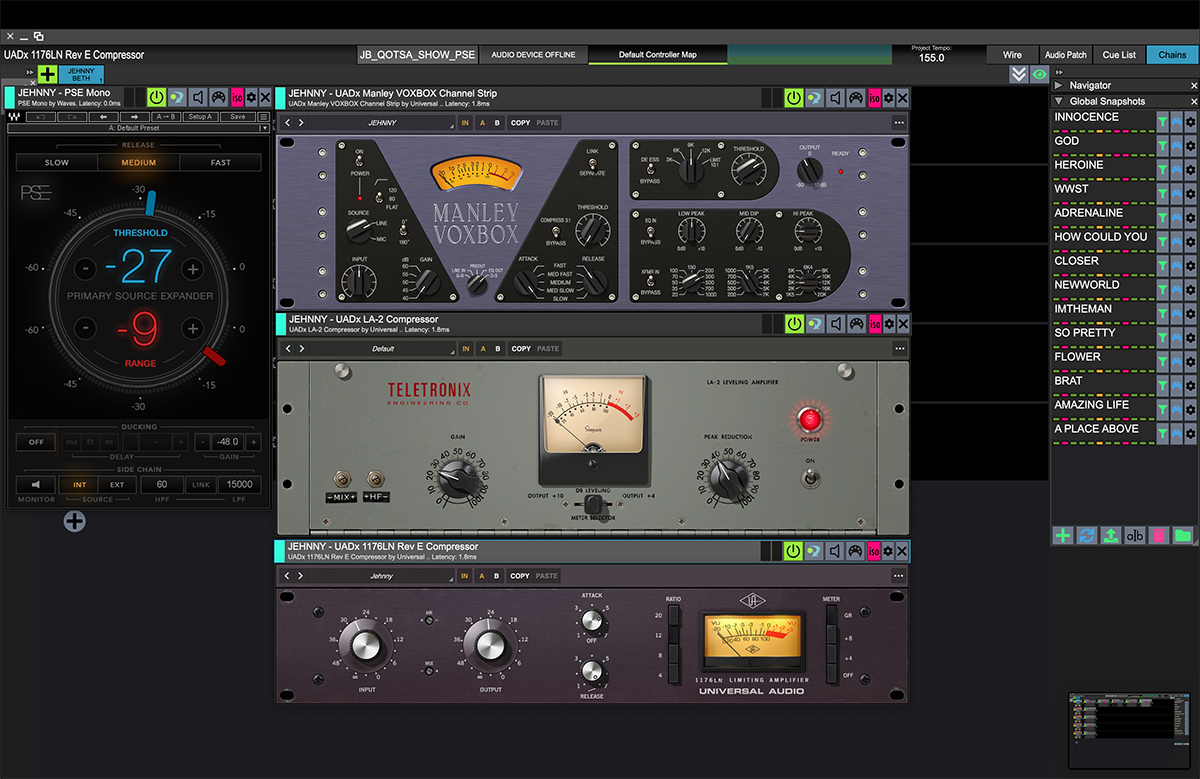Delete snapshot with the pink trash icon

1159,536
